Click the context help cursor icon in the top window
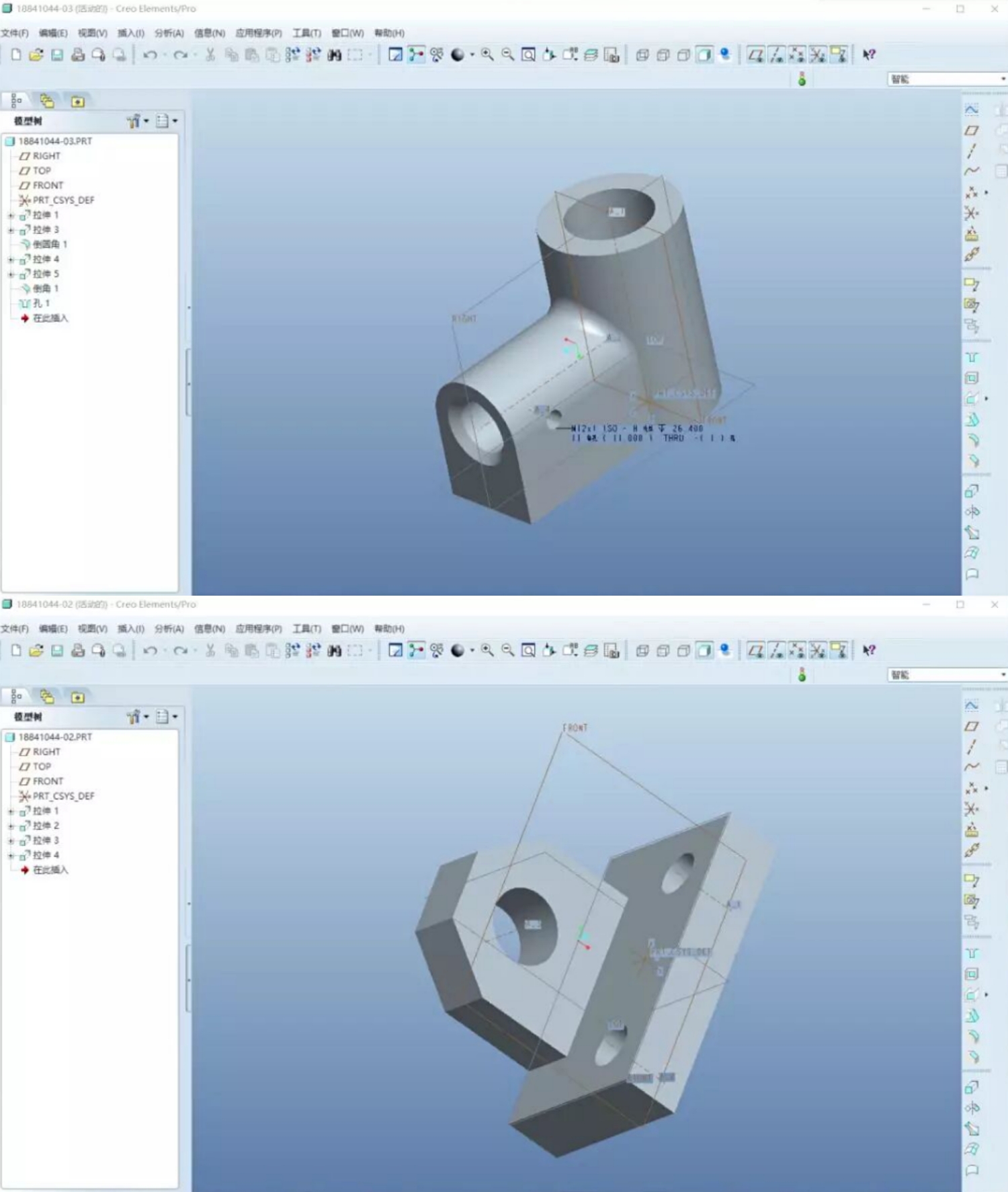The width and height of the screenshot is (1008, 1192). point(869,55)
